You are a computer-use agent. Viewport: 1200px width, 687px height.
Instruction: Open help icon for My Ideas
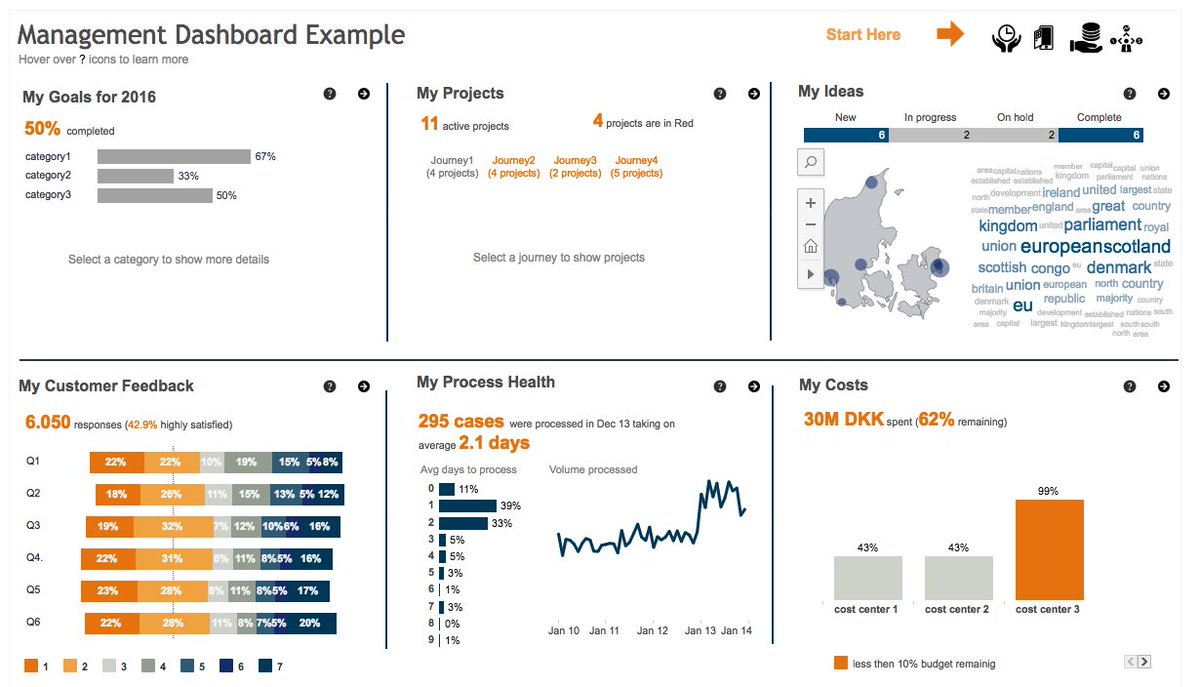pyautogui.click(x=1130, y=94)
